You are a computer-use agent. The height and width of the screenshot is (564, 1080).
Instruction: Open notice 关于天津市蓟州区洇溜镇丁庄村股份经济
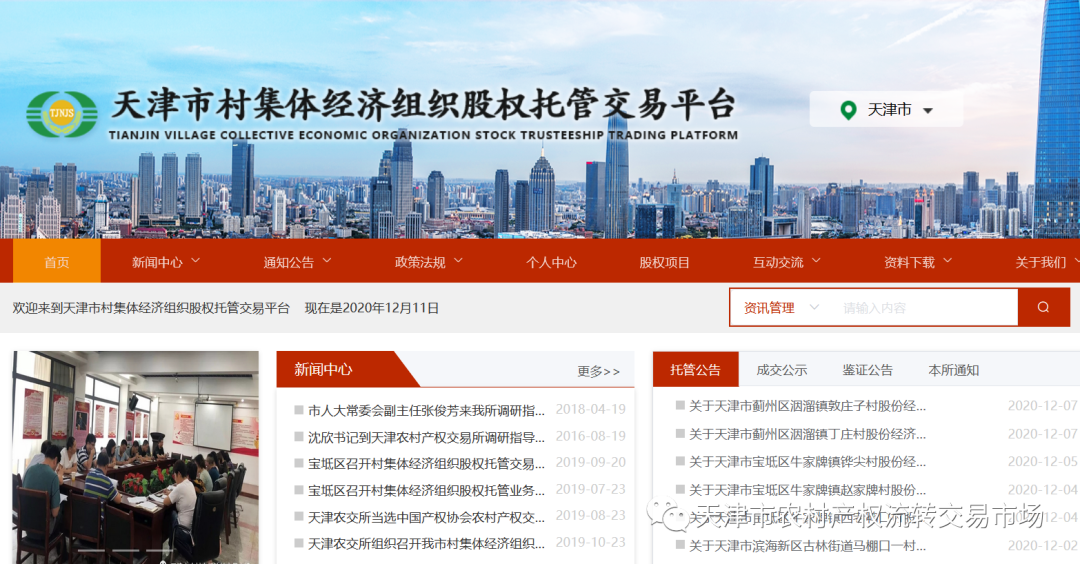[x=807, y=434]
